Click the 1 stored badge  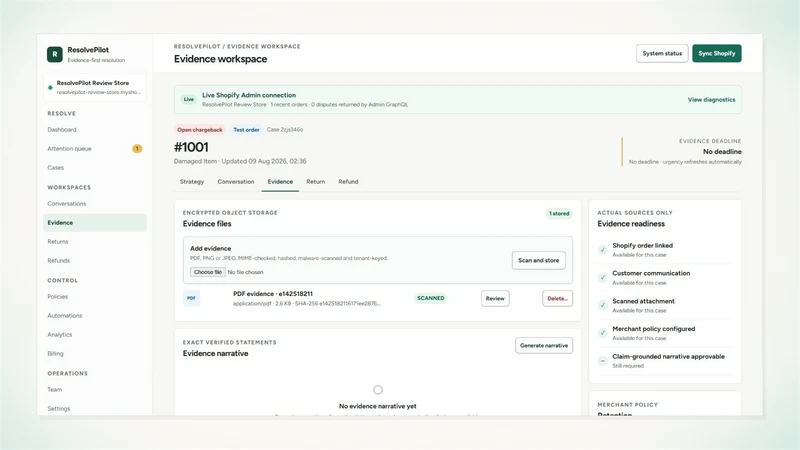(559, 213)
